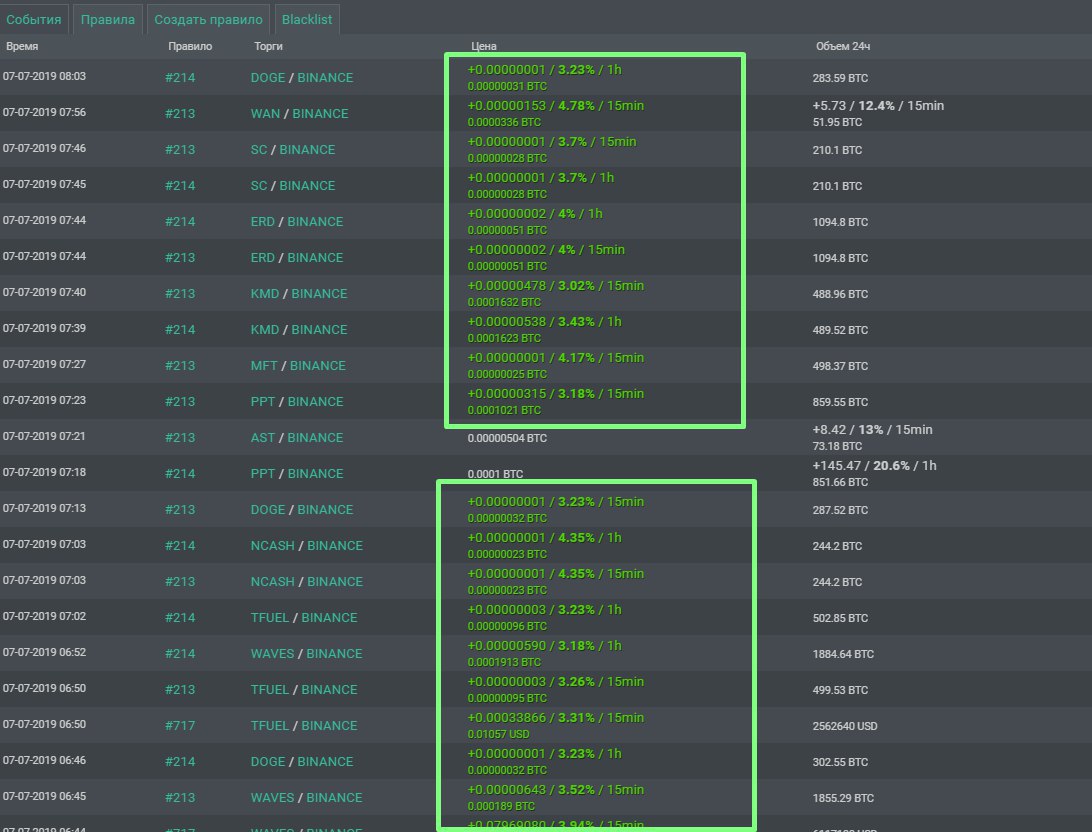The width and height of the screenshot is (1092, 832).
Task: Open TFUEL link in the 07:02 row
Action: [x=270, y=618]
